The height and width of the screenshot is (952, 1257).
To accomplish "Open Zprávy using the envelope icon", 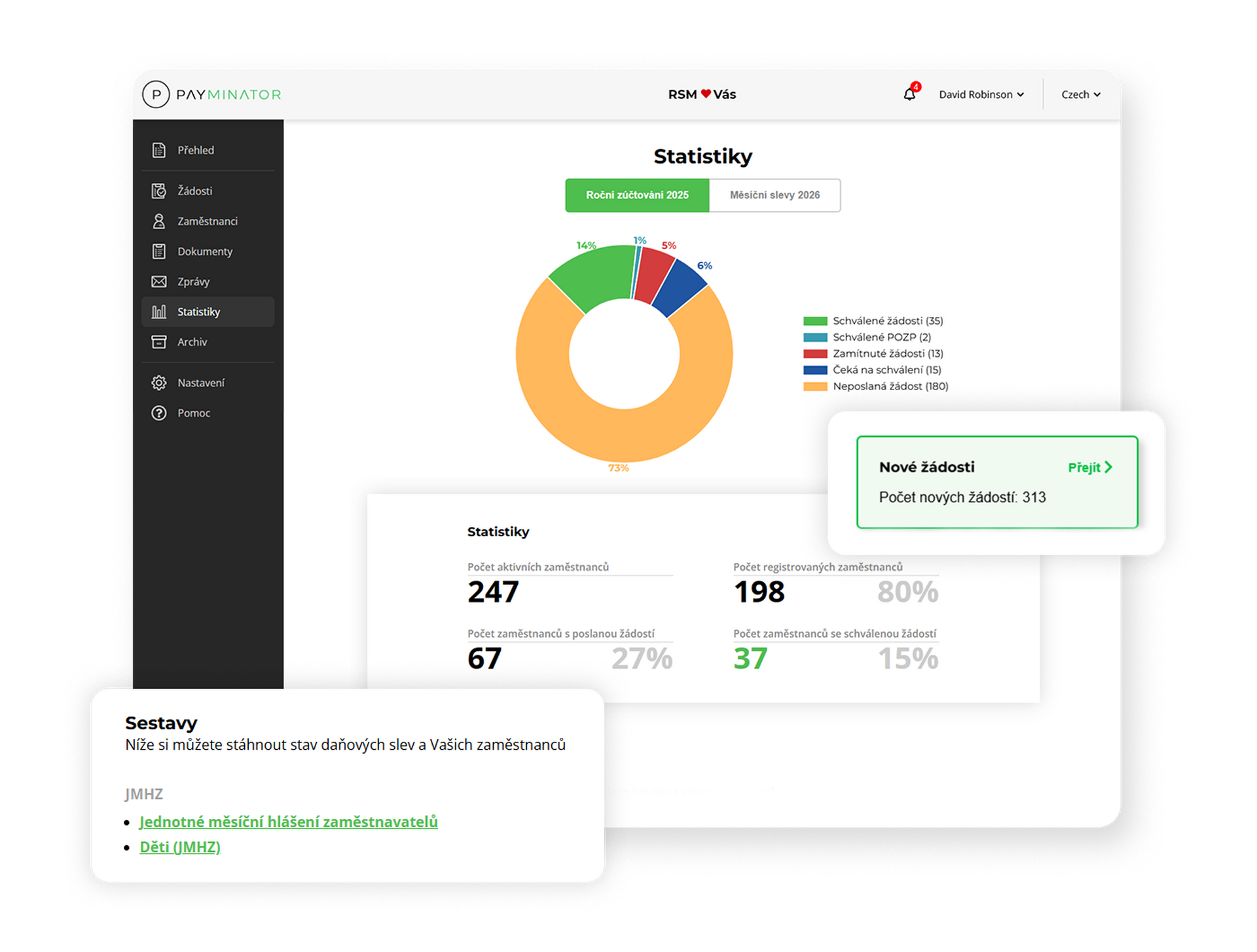I will [158, 282].
